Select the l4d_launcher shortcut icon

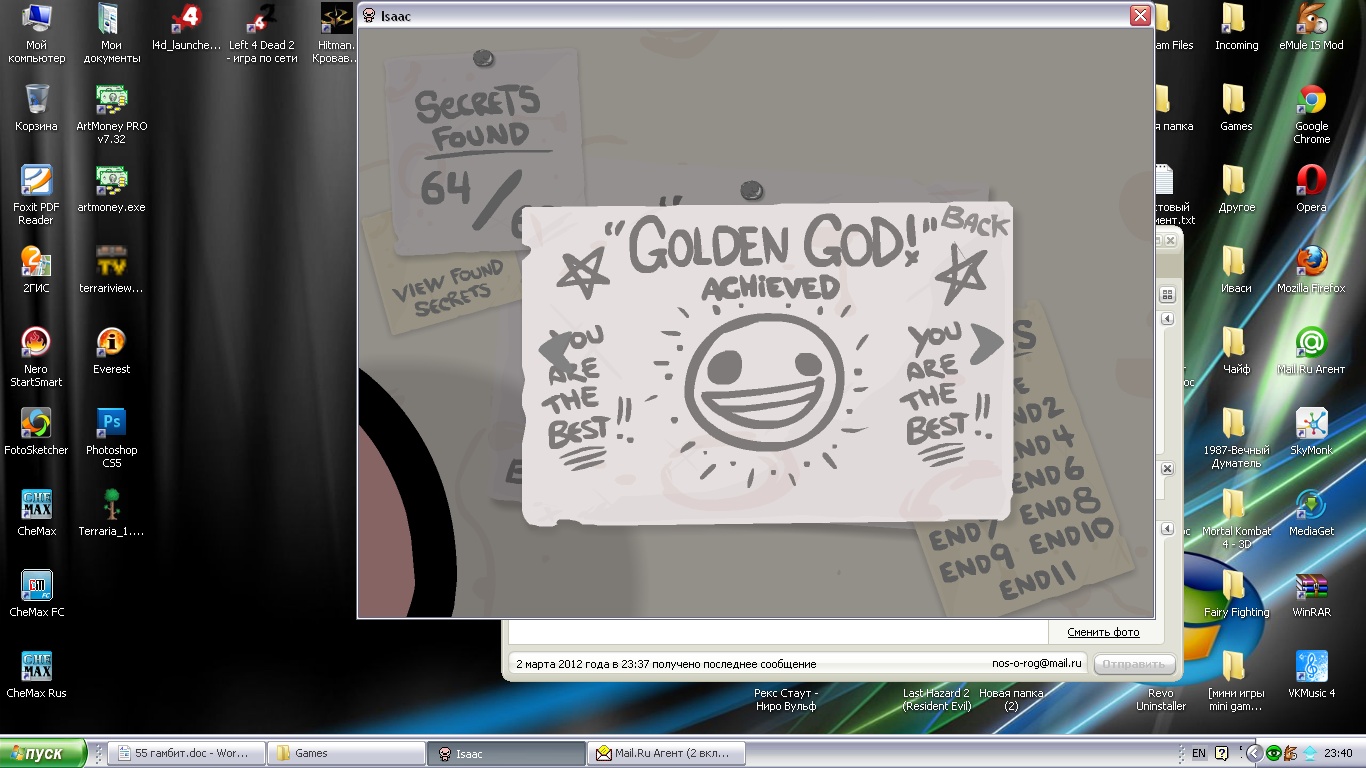(185, 27)
